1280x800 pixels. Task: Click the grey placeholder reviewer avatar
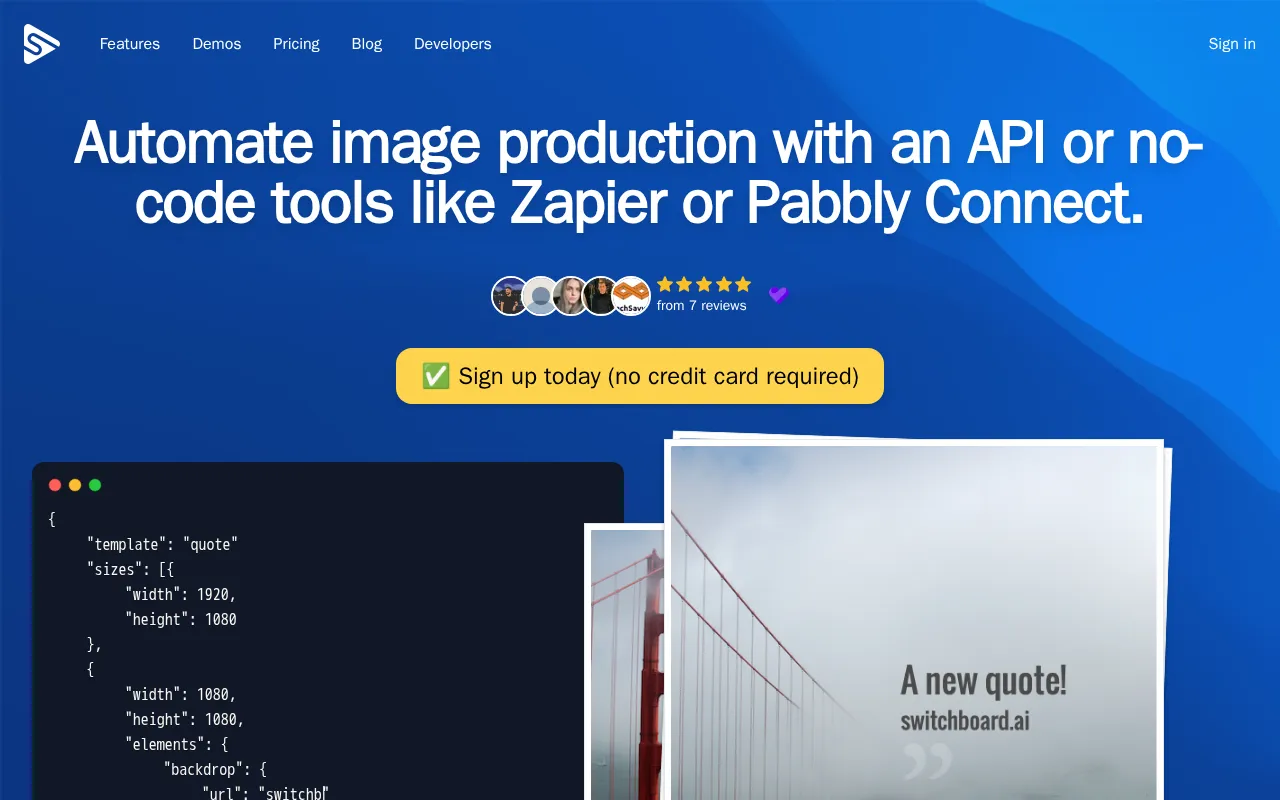pos(540,296)
